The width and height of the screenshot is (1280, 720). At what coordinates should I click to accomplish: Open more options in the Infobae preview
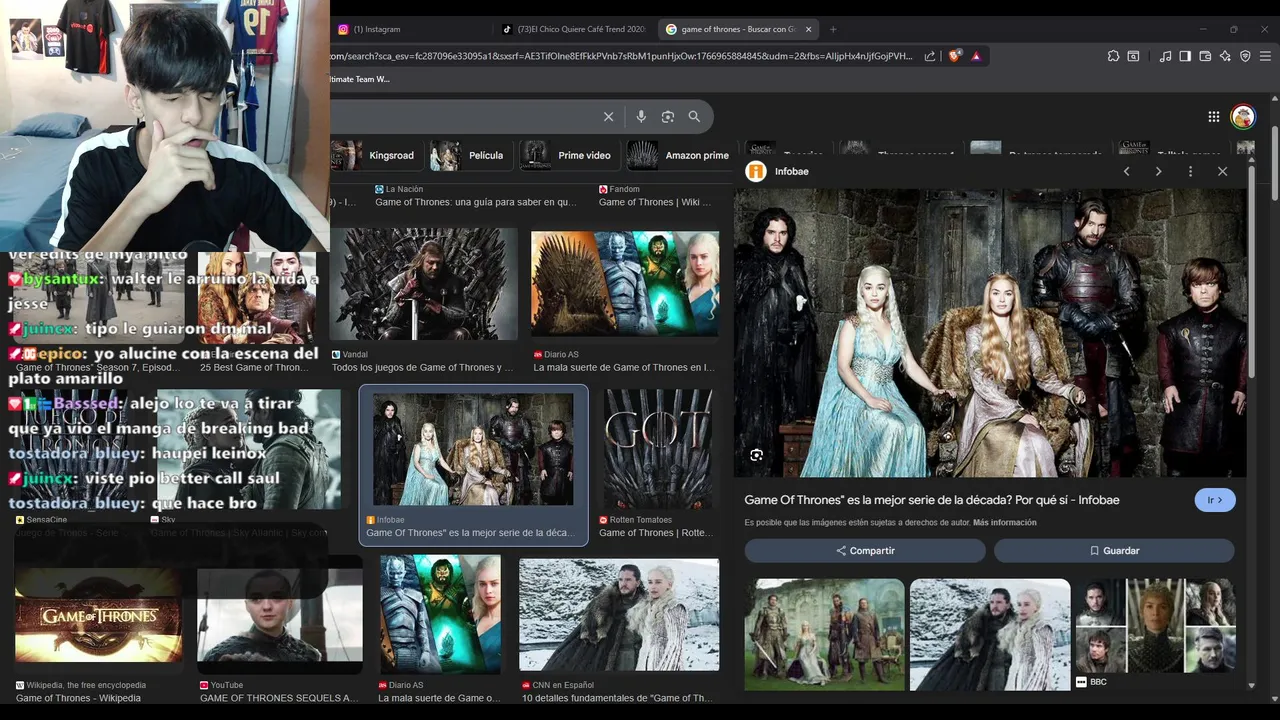1190,172
